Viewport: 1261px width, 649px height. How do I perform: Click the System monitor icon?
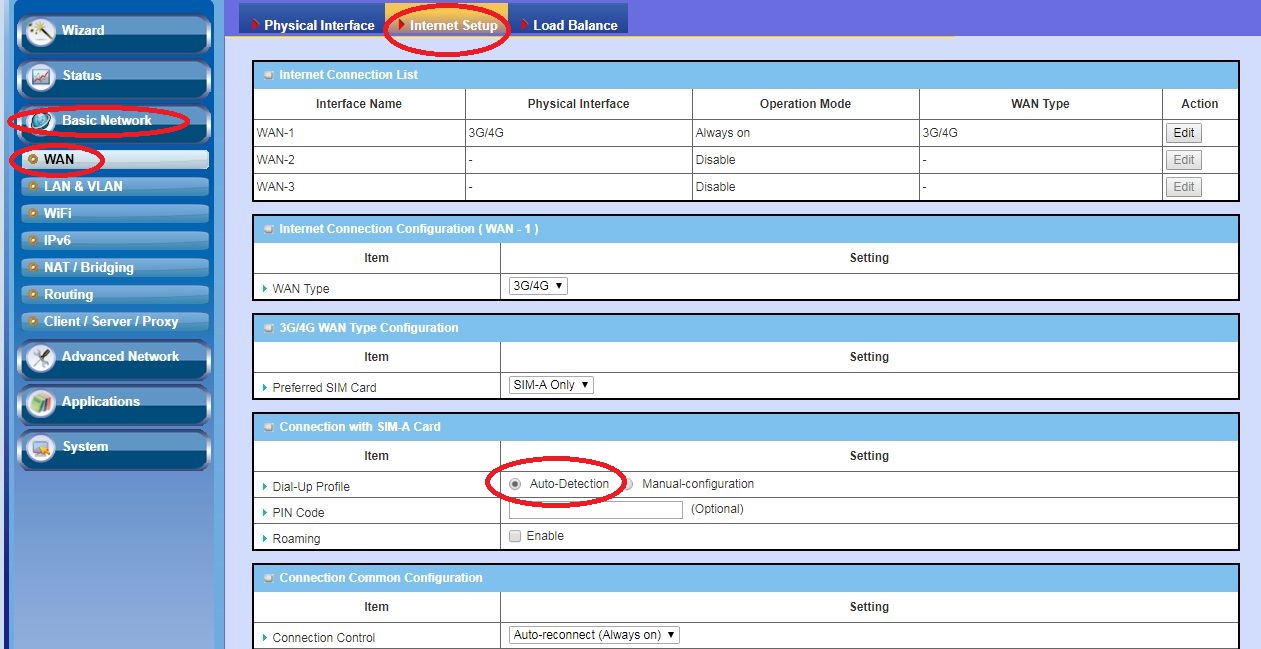(x=42, y=447)
